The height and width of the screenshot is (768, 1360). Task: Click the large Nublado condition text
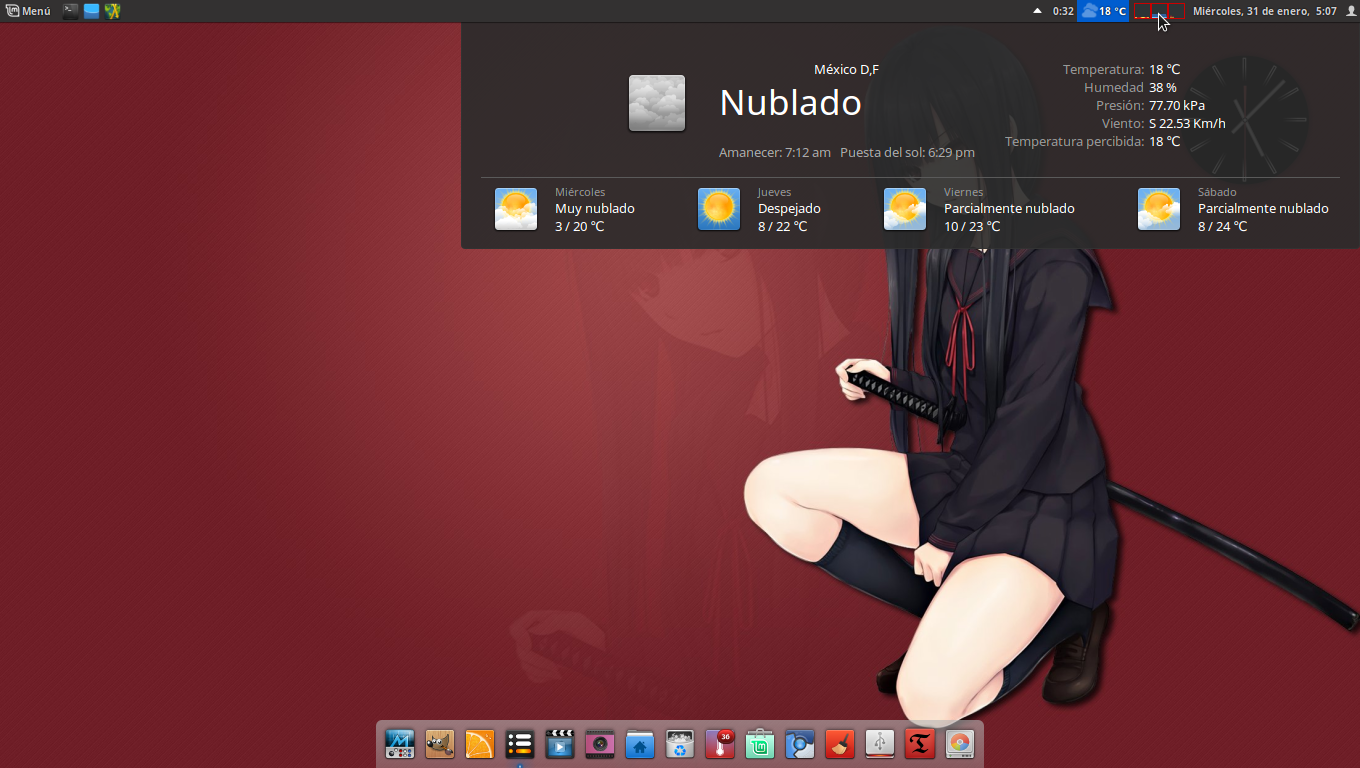point(790,103)
